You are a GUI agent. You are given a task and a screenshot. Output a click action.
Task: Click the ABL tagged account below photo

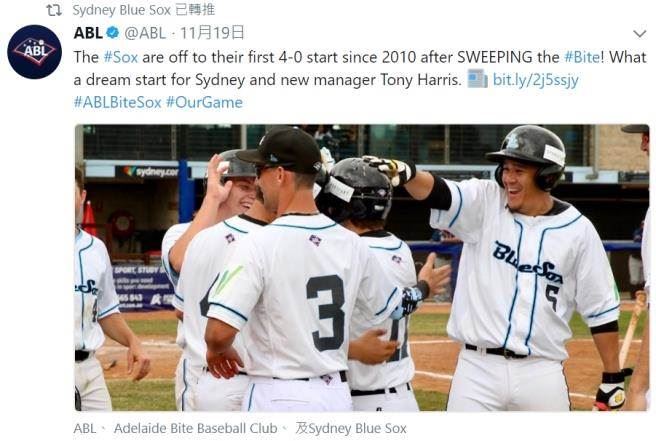point(85,428)
